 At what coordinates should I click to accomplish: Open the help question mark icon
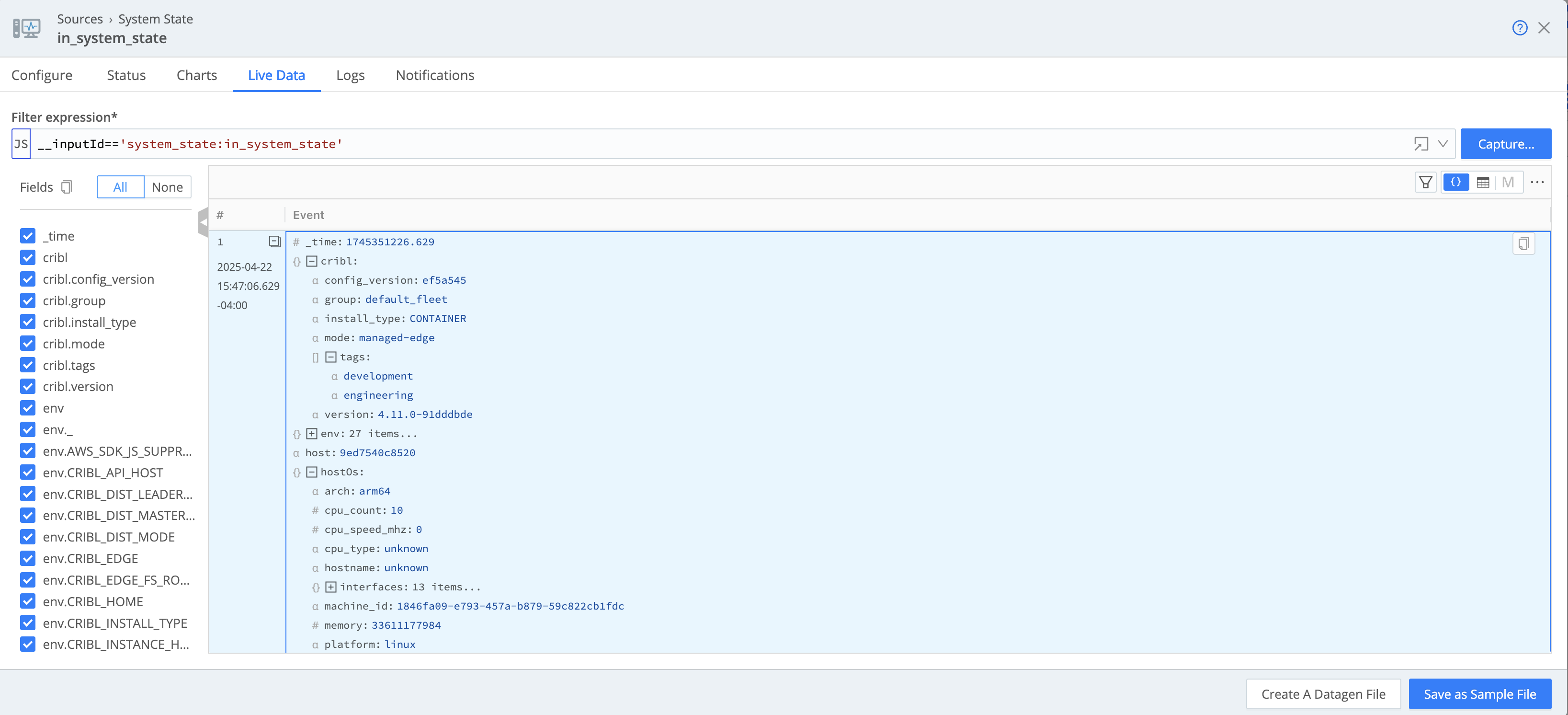tap(1519, 28)
